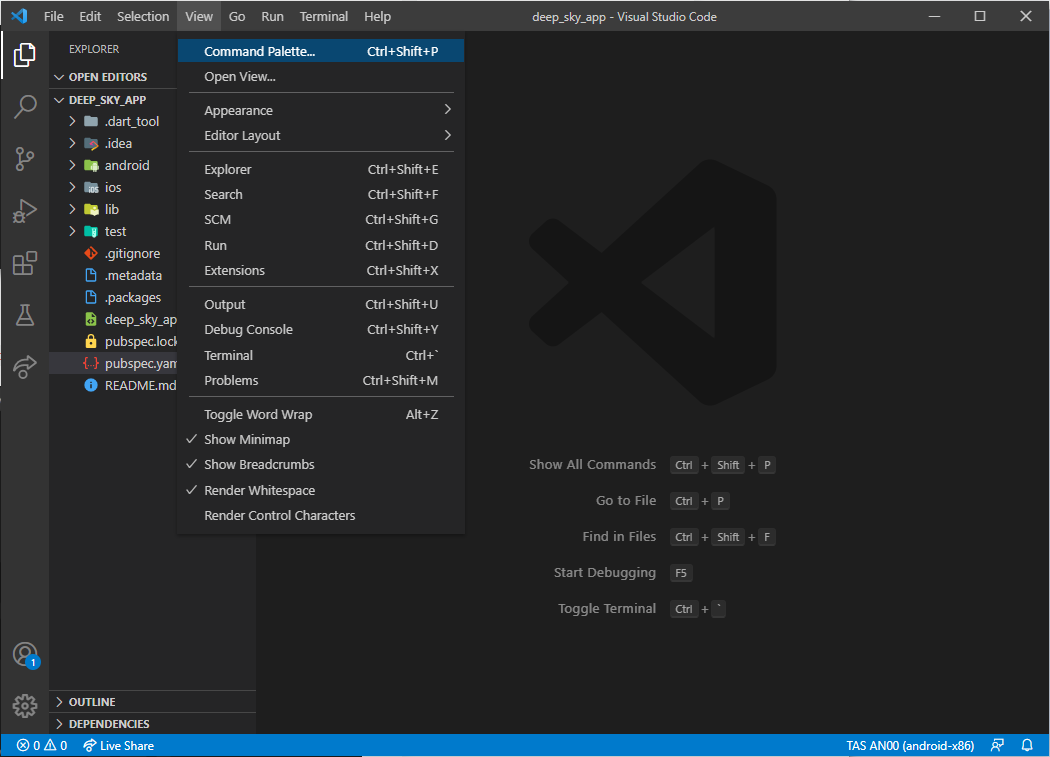
Task: Collapse the DEEP_SKY_APP section
Action: [x=112, y=100]
